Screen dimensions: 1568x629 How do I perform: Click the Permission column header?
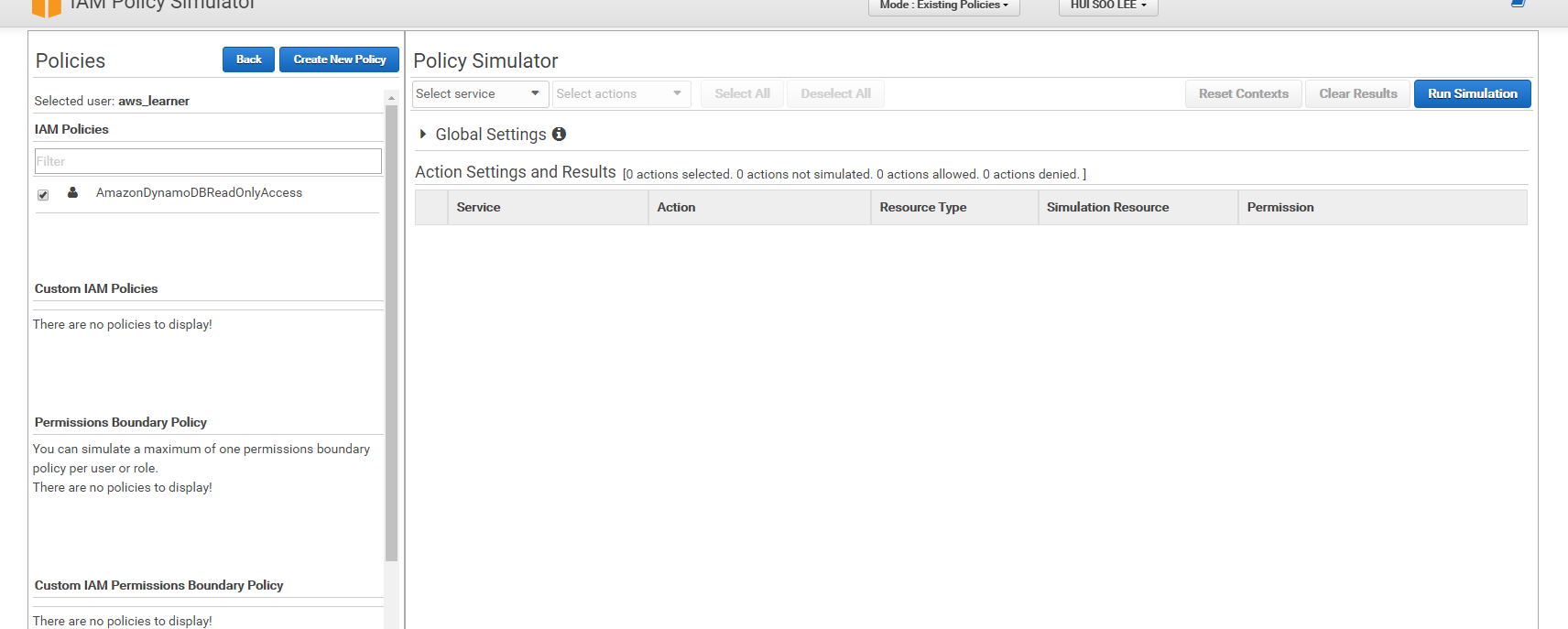(x=1383, y=207)
